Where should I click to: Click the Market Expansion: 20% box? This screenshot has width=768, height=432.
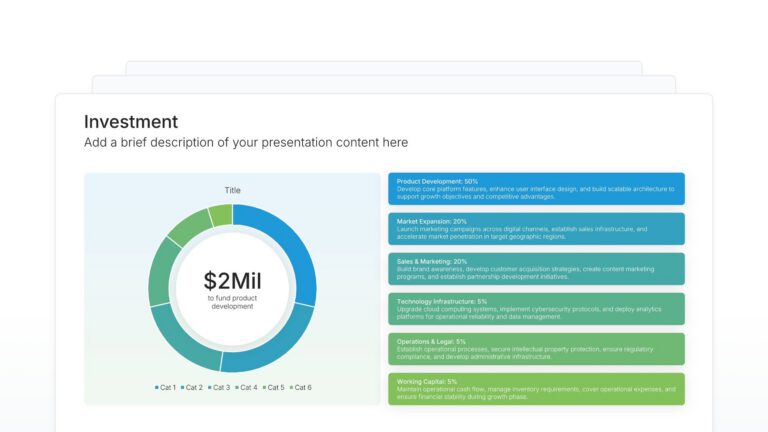click(536, 229)
